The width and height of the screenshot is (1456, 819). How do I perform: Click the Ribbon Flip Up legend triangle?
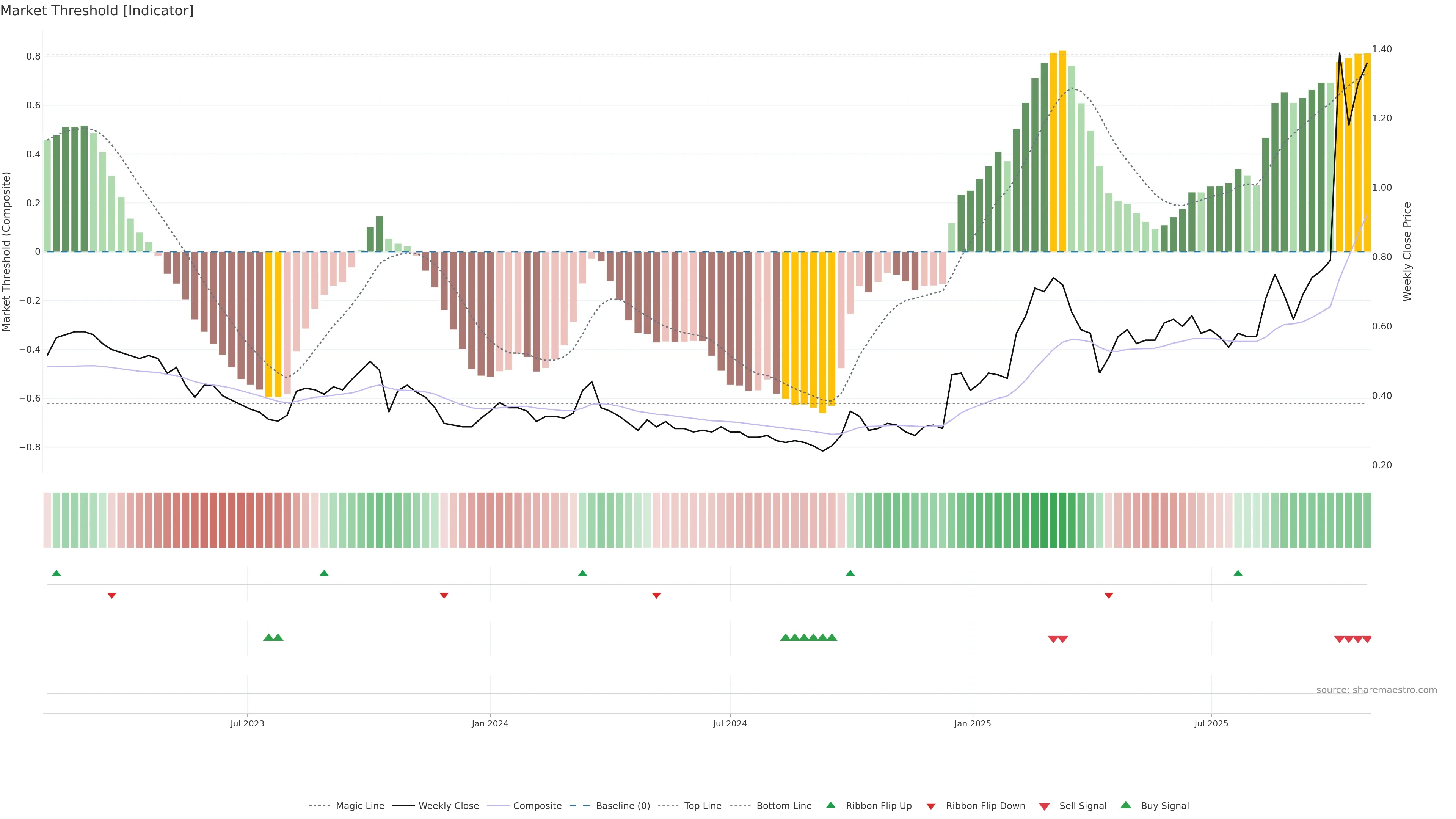point(830,805)
